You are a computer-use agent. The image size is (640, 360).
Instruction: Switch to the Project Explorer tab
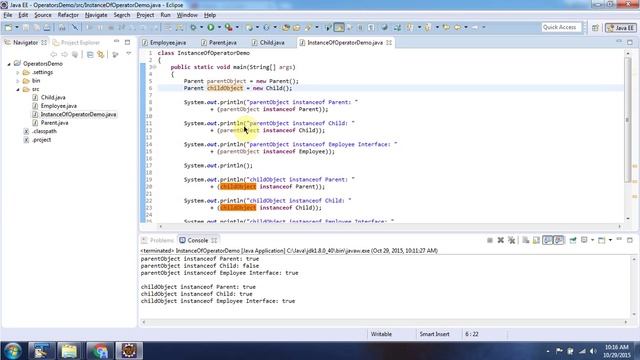pyautogui.click(x=76, y=42)
